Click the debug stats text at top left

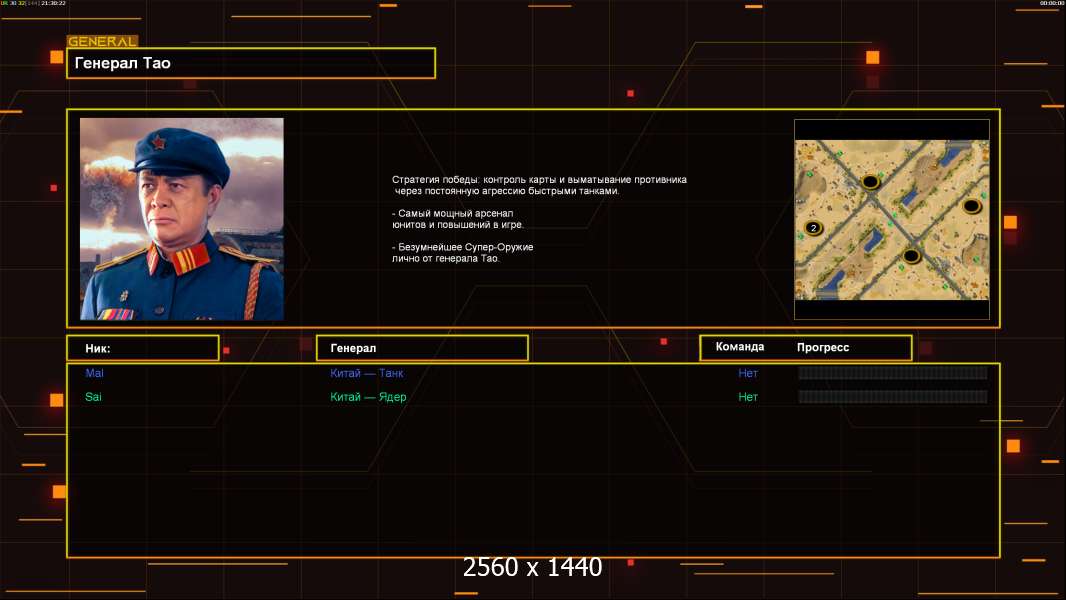pyautogui.click(x=33, y=3)
